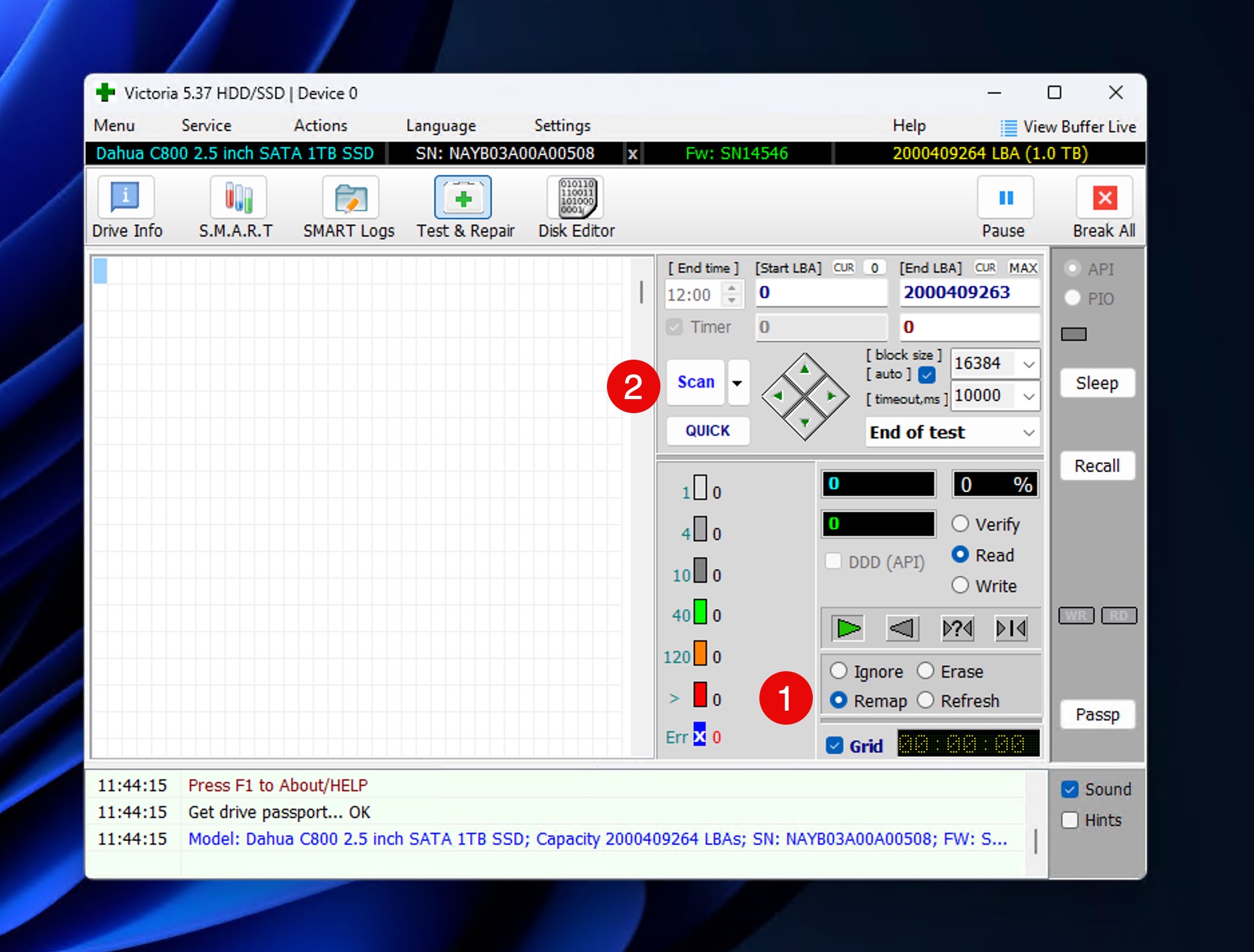Click the Sleep button
This screenshot has width=1254, height=952.
1097,383
